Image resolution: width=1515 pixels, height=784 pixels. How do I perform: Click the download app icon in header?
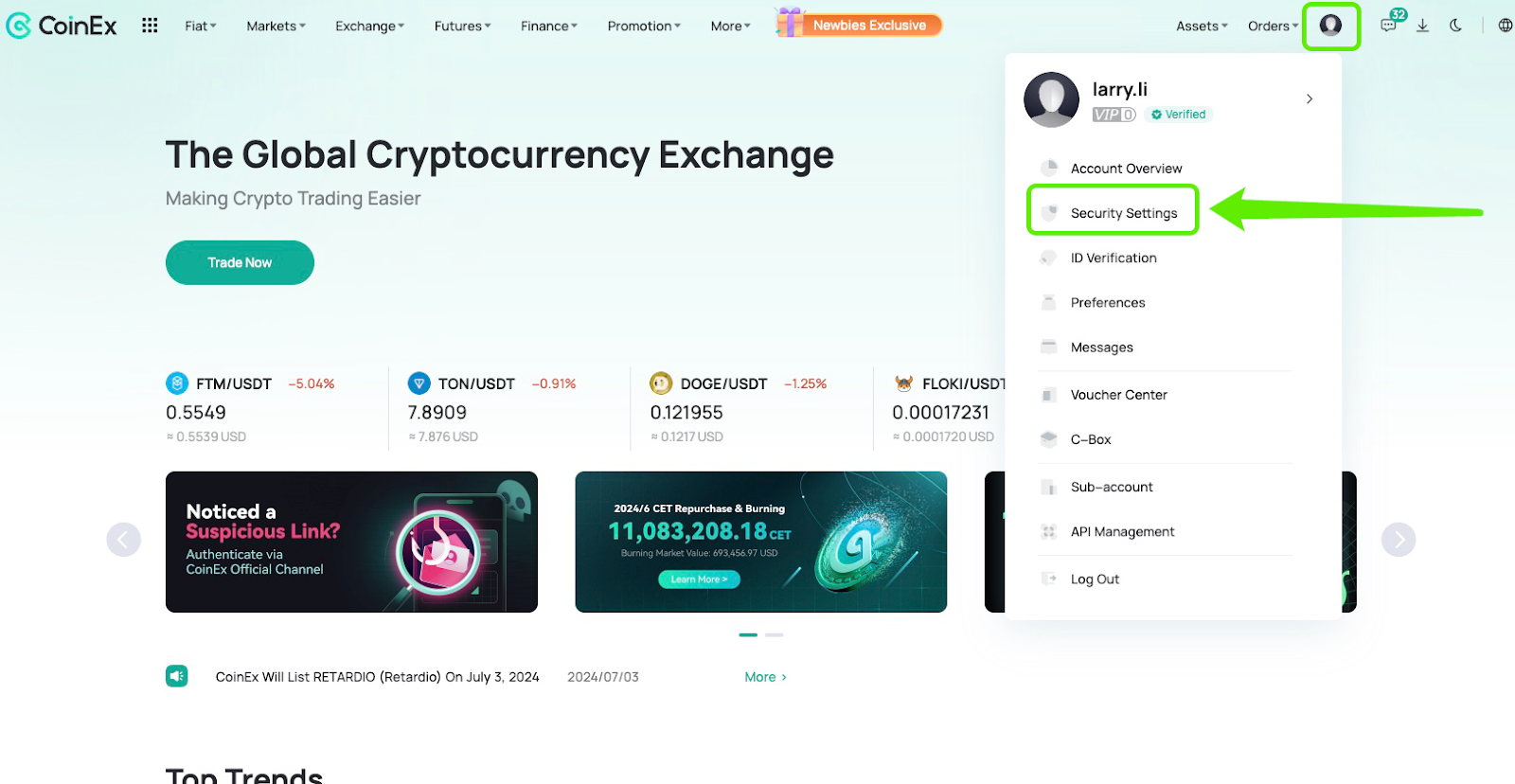click(1422, 26)
